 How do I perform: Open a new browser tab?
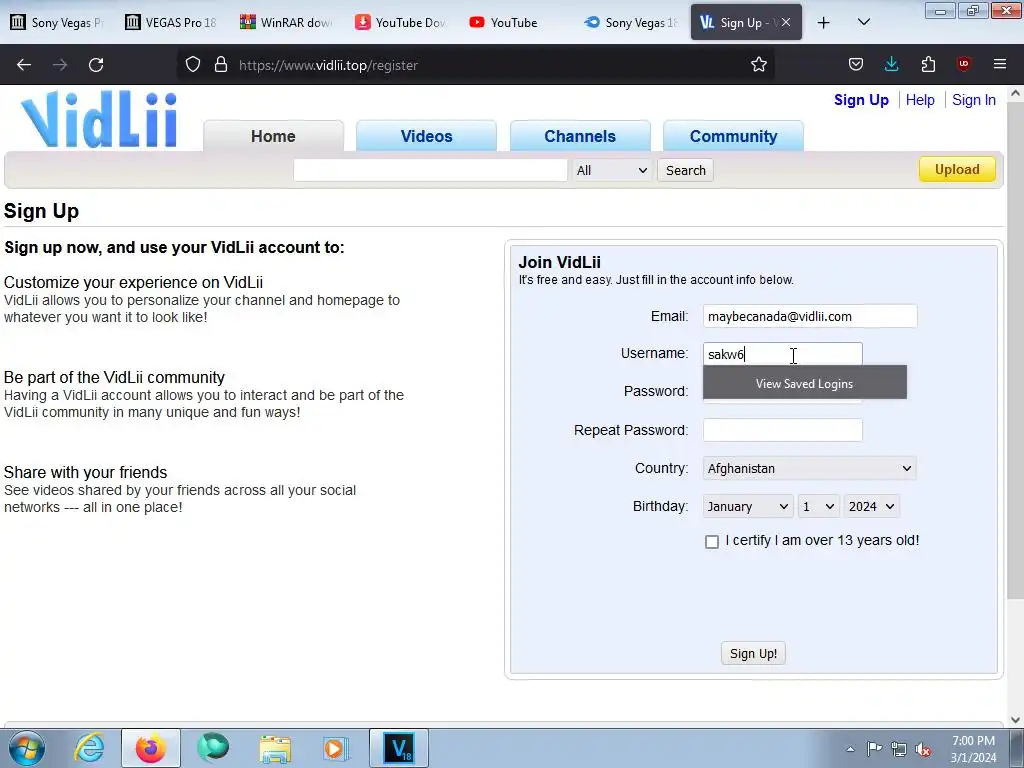[x=824, y=23]
